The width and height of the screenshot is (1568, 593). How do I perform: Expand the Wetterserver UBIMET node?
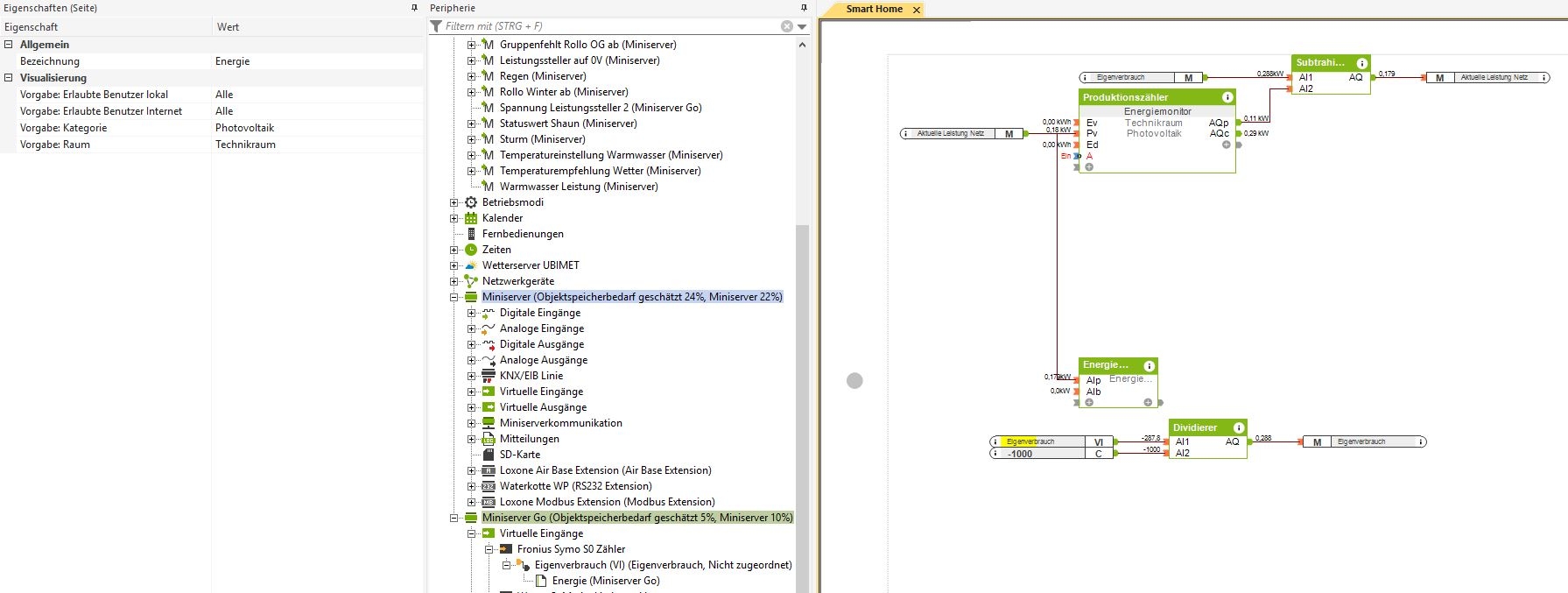(454, 265)
